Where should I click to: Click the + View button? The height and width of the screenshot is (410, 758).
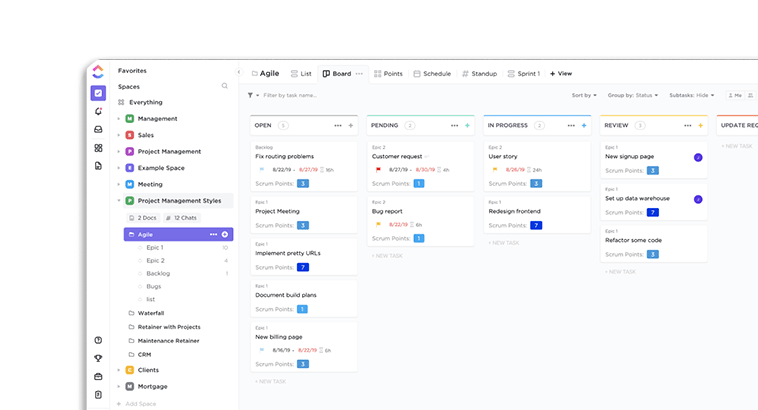561,73
